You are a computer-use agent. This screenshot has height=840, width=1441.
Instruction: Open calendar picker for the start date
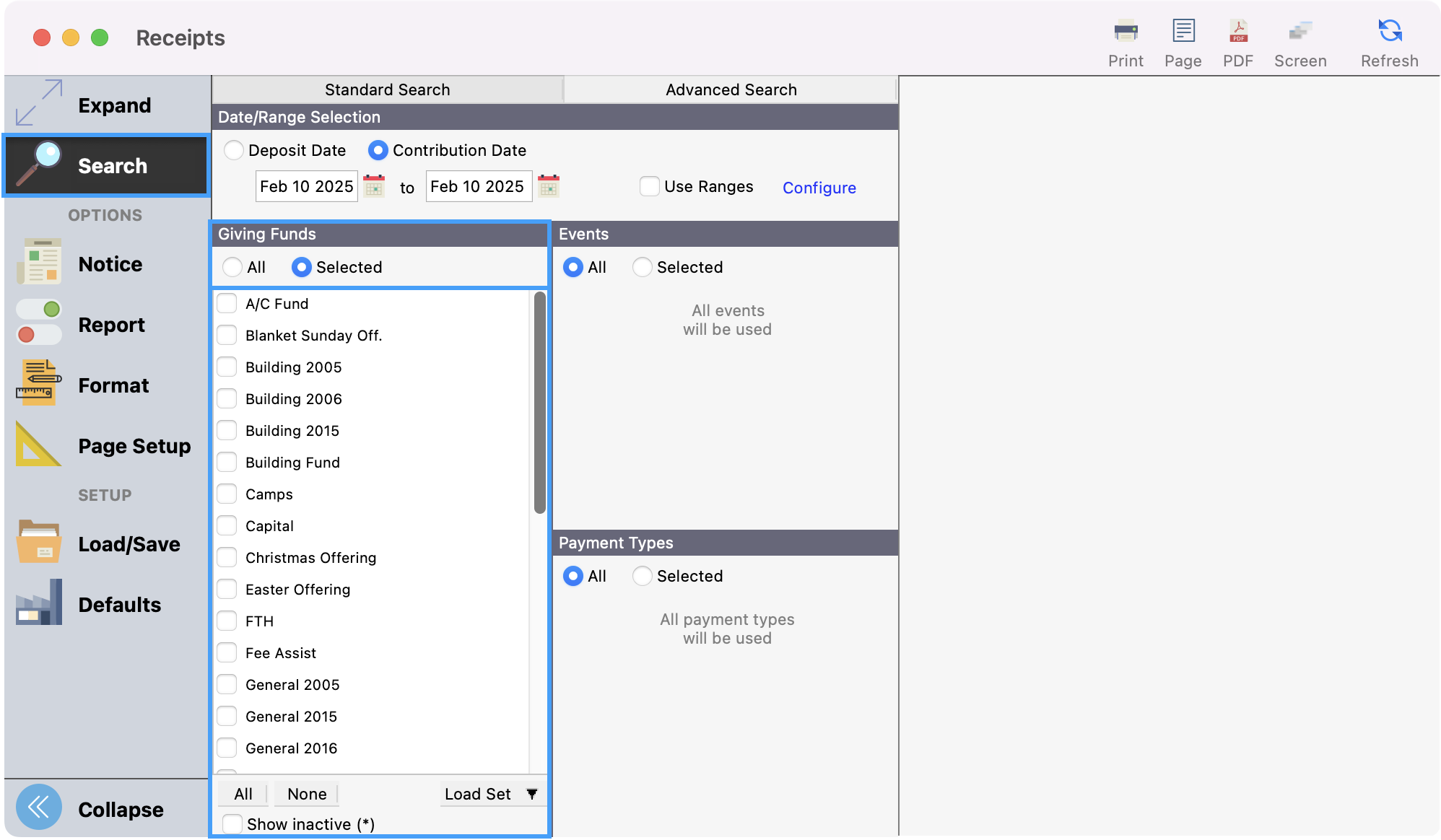click(x=374, y=186)
